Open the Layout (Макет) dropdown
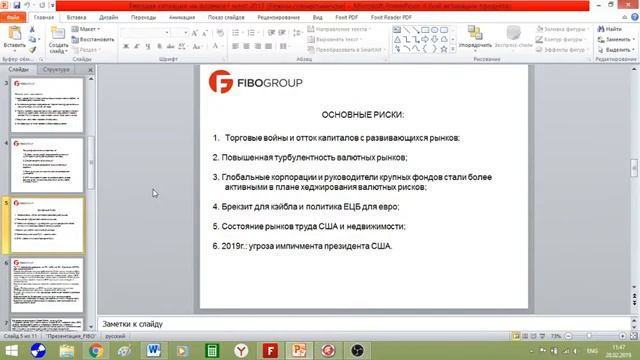Viewport: 640px width, 360px height. coord(86,29)
